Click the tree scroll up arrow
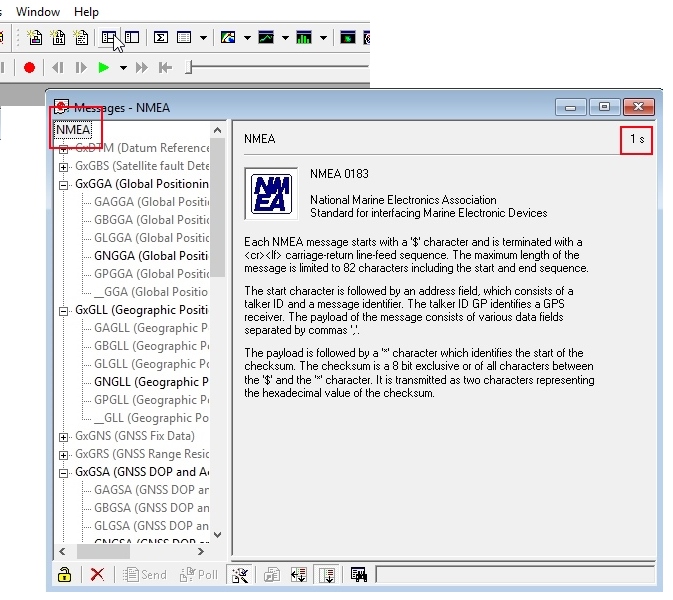 pyautogui.click(x=218, y=130)
